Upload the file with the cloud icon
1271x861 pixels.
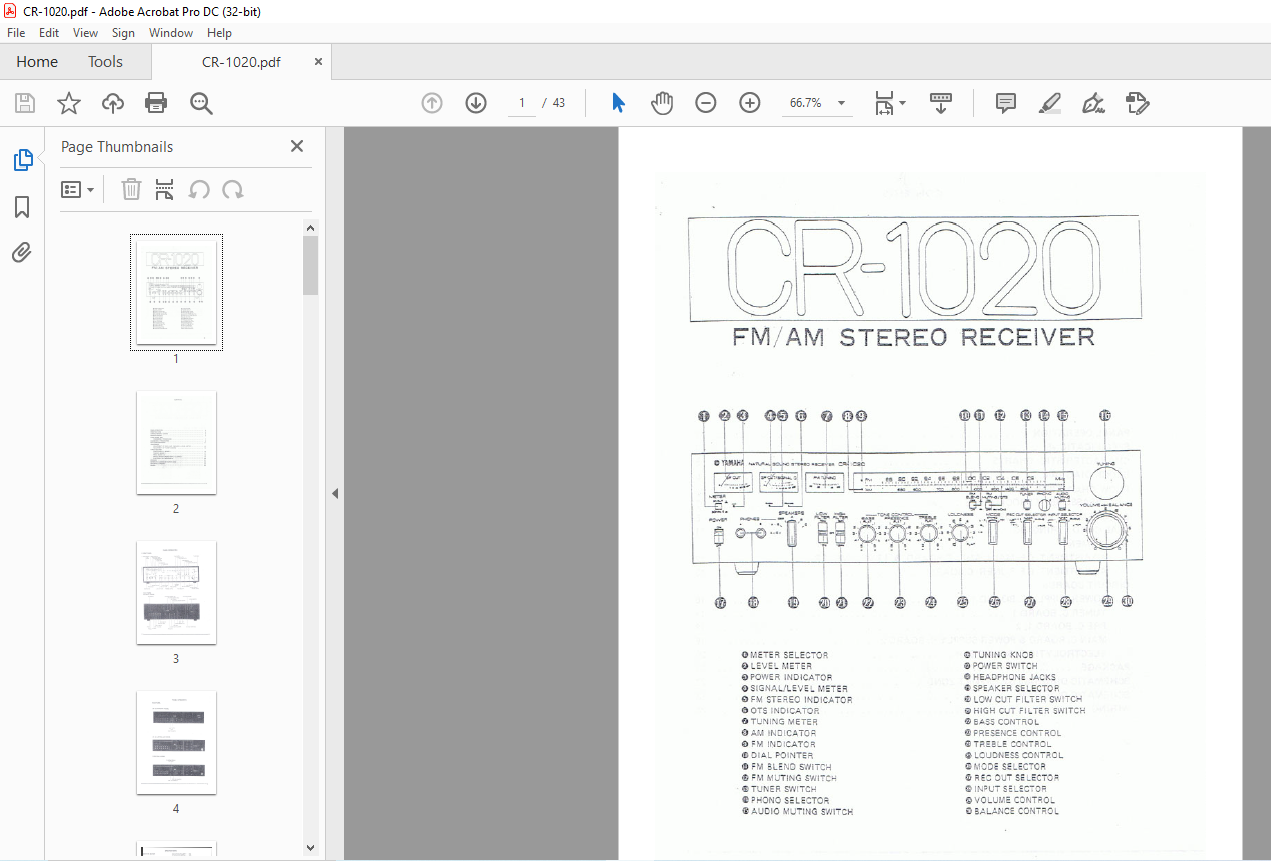coord(113,103)
